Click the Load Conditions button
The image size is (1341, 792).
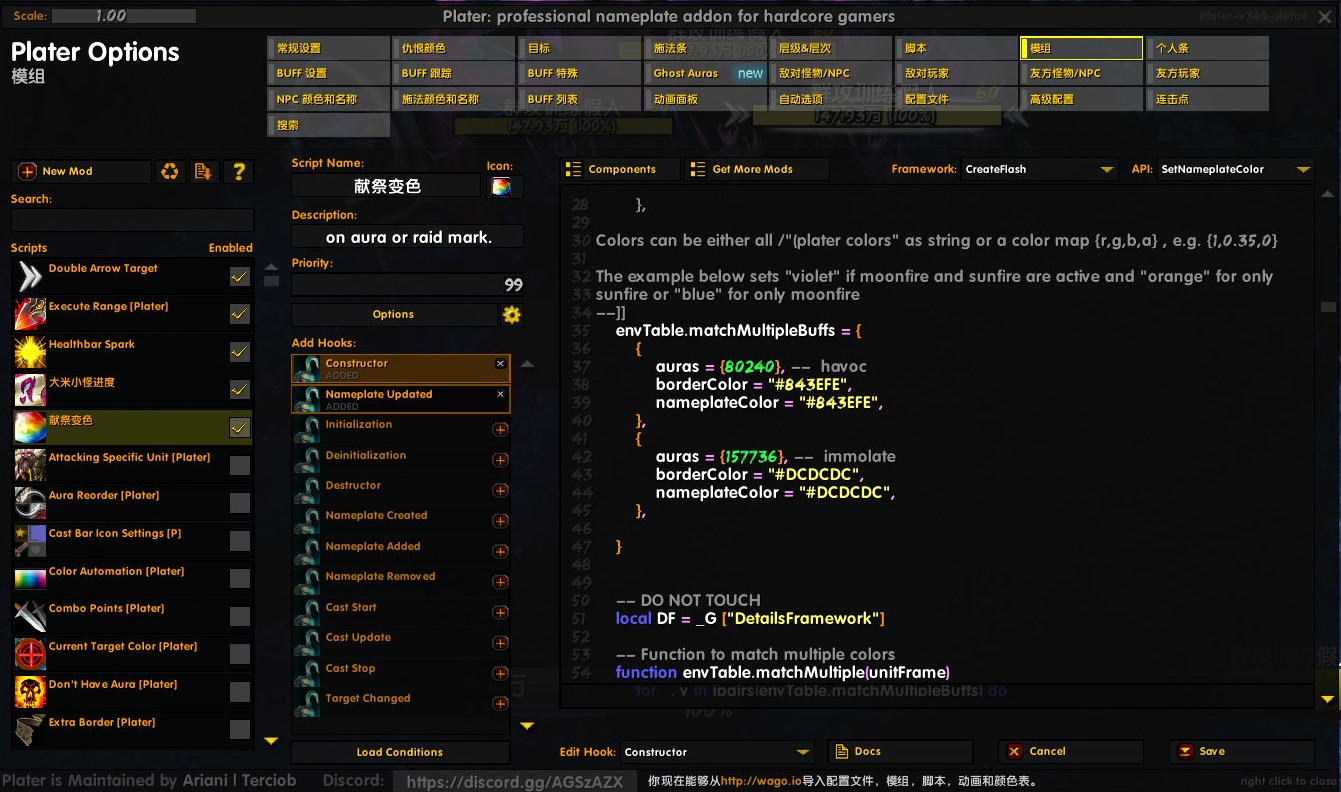tap(400, 752)
